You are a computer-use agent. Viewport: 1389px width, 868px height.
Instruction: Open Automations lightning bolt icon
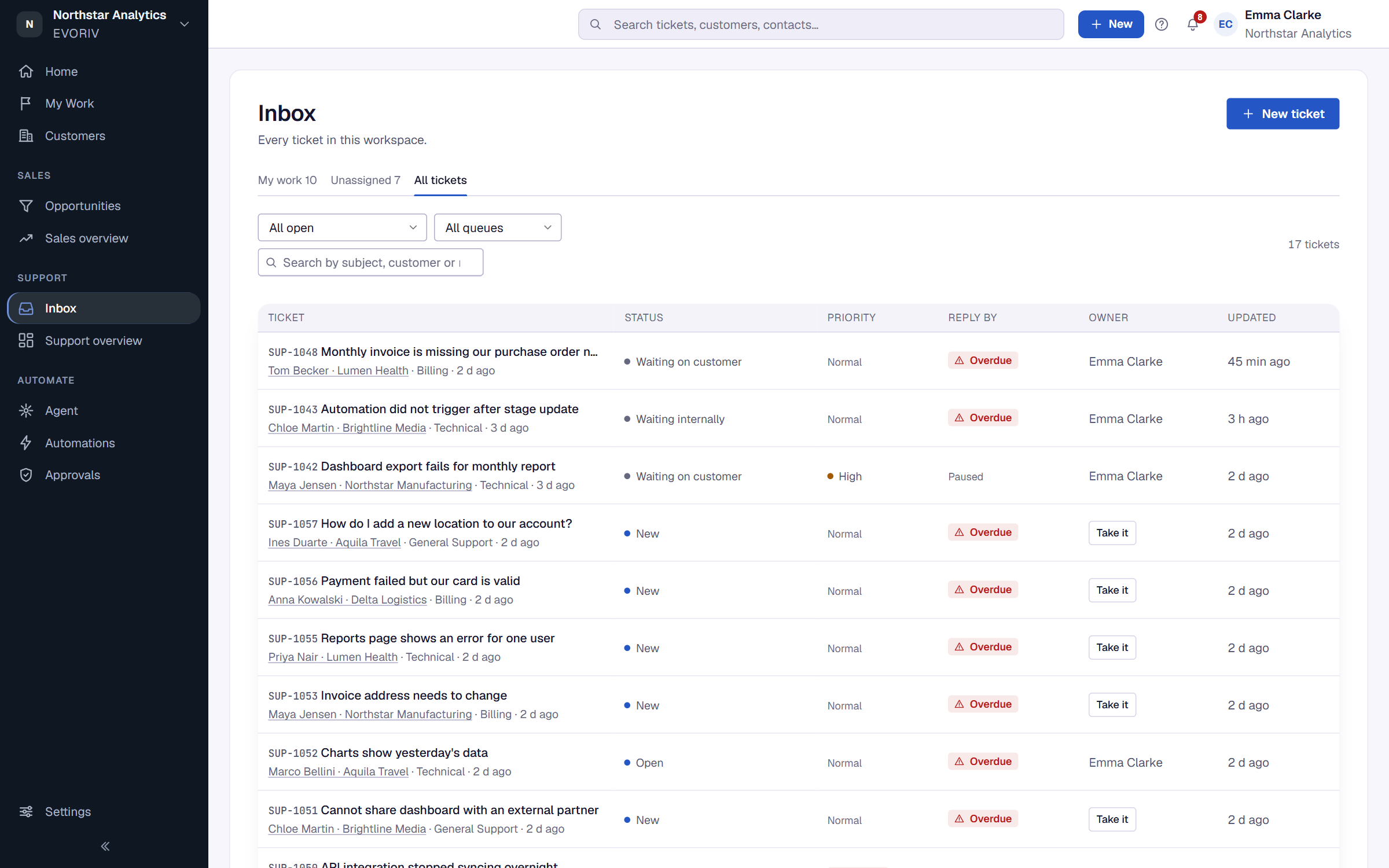[x=26, y=443]
